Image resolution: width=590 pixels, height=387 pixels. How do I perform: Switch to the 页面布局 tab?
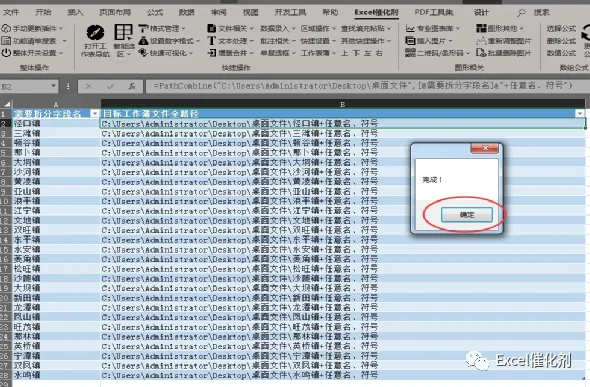[x=115, y=12]
